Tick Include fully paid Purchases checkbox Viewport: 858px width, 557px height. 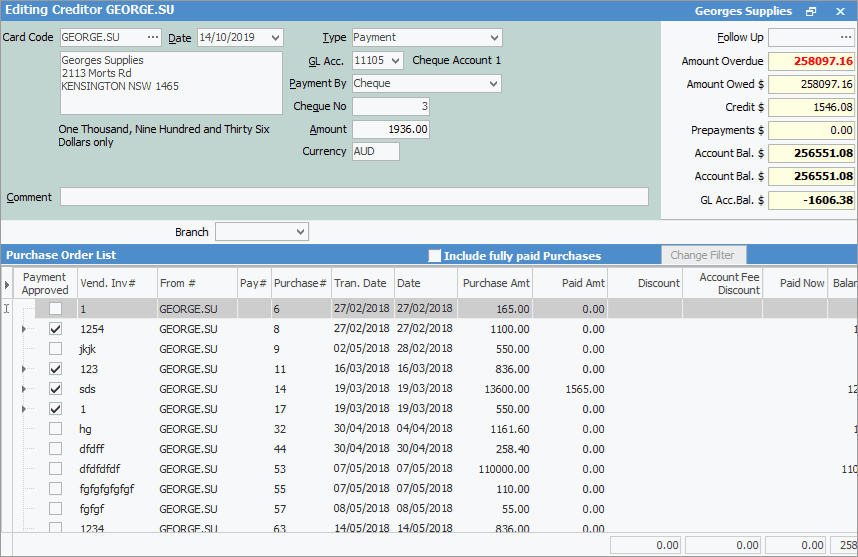pos(435,256)
